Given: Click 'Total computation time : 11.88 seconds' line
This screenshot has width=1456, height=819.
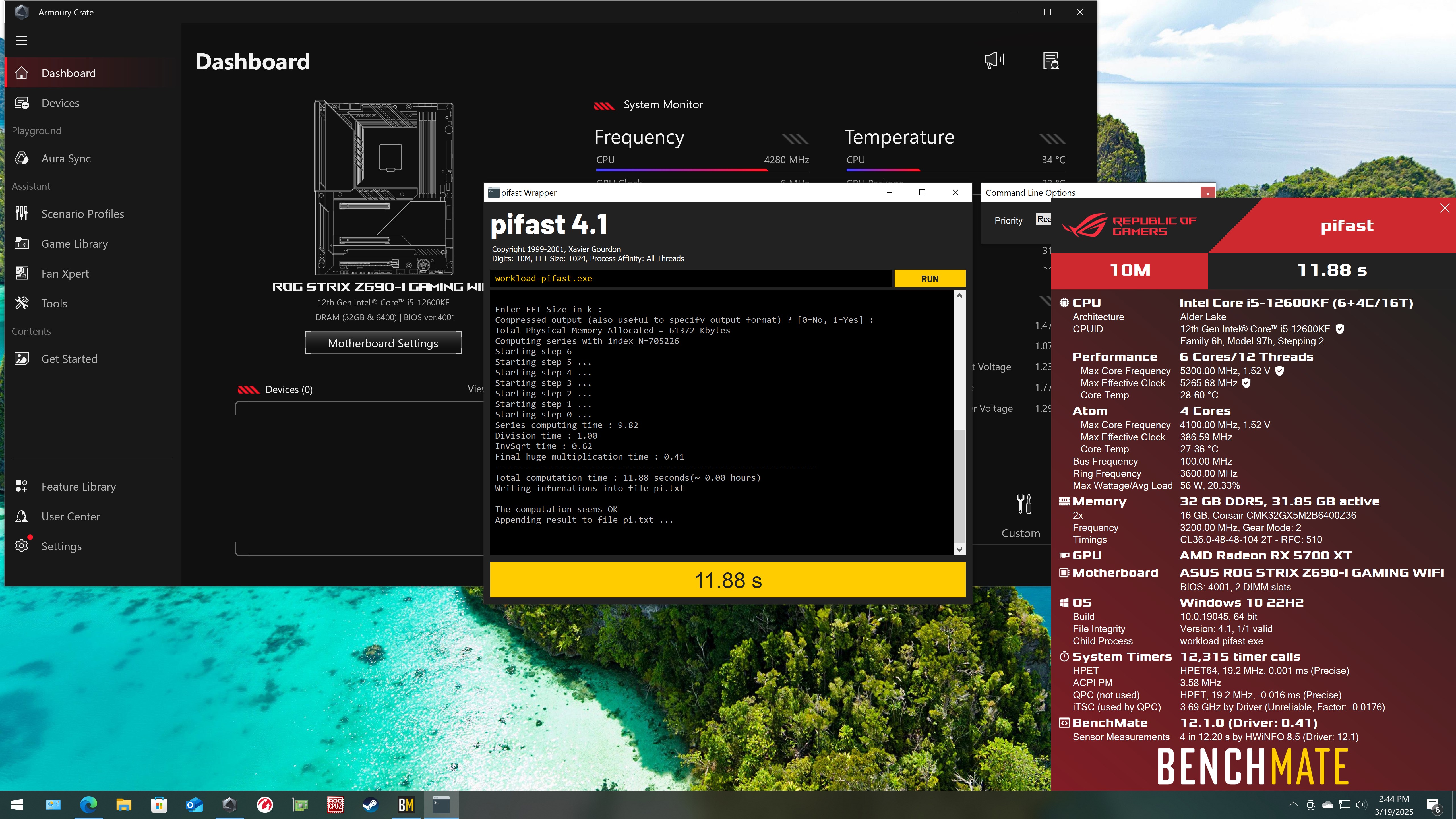Looking at the screenshot, I should [627, 478].
